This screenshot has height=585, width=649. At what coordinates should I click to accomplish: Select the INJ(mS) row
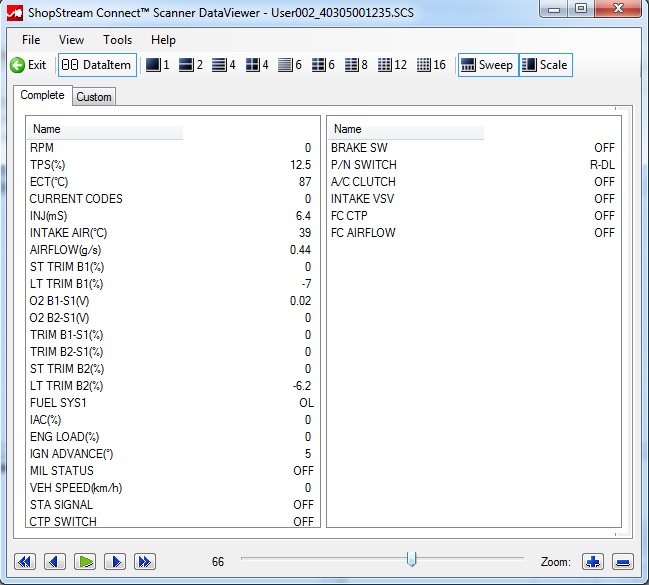coord(173,216)
